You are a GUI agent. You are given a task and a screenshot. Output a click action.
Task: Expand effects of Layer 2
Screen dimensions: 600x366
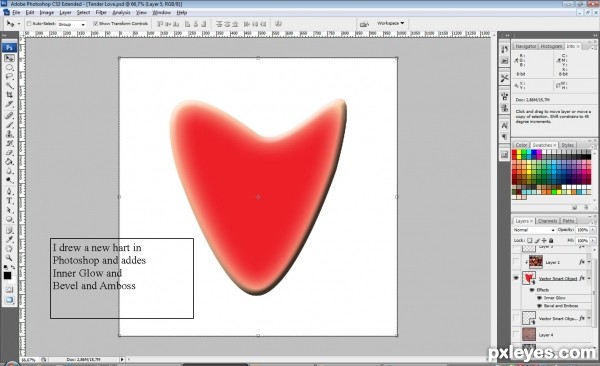click(x=589, y=262)
